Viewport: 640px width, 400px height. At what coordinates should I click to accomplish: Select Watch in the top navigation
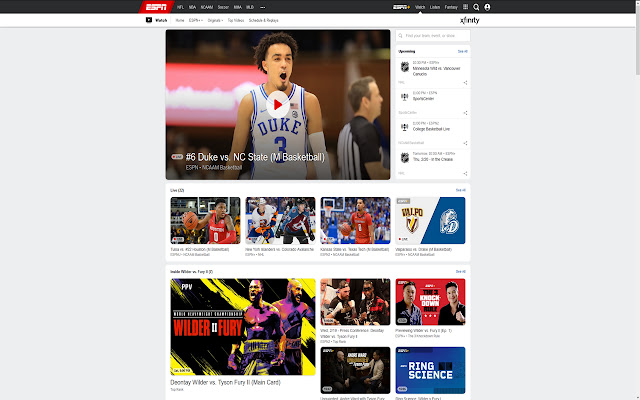pyautogui.click(x=420, y=7)
